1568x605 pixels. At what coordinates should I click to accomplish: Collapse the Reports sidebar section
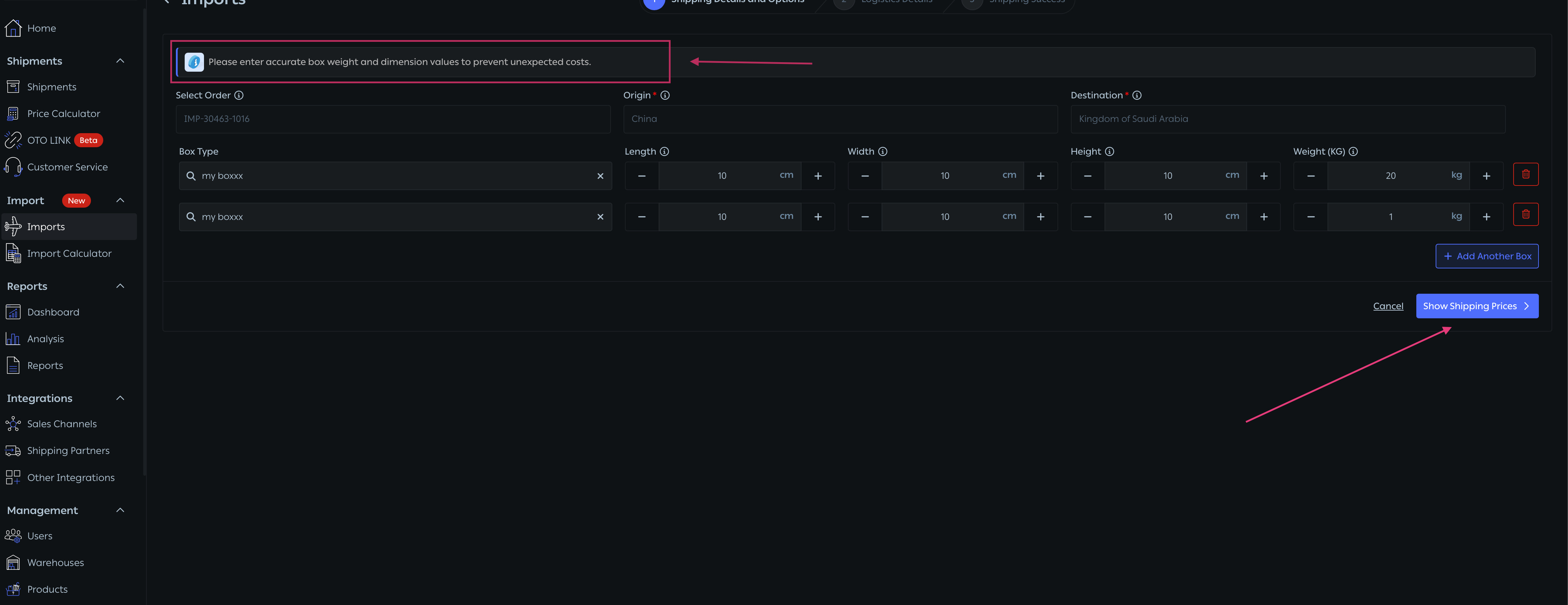point(120,286)
